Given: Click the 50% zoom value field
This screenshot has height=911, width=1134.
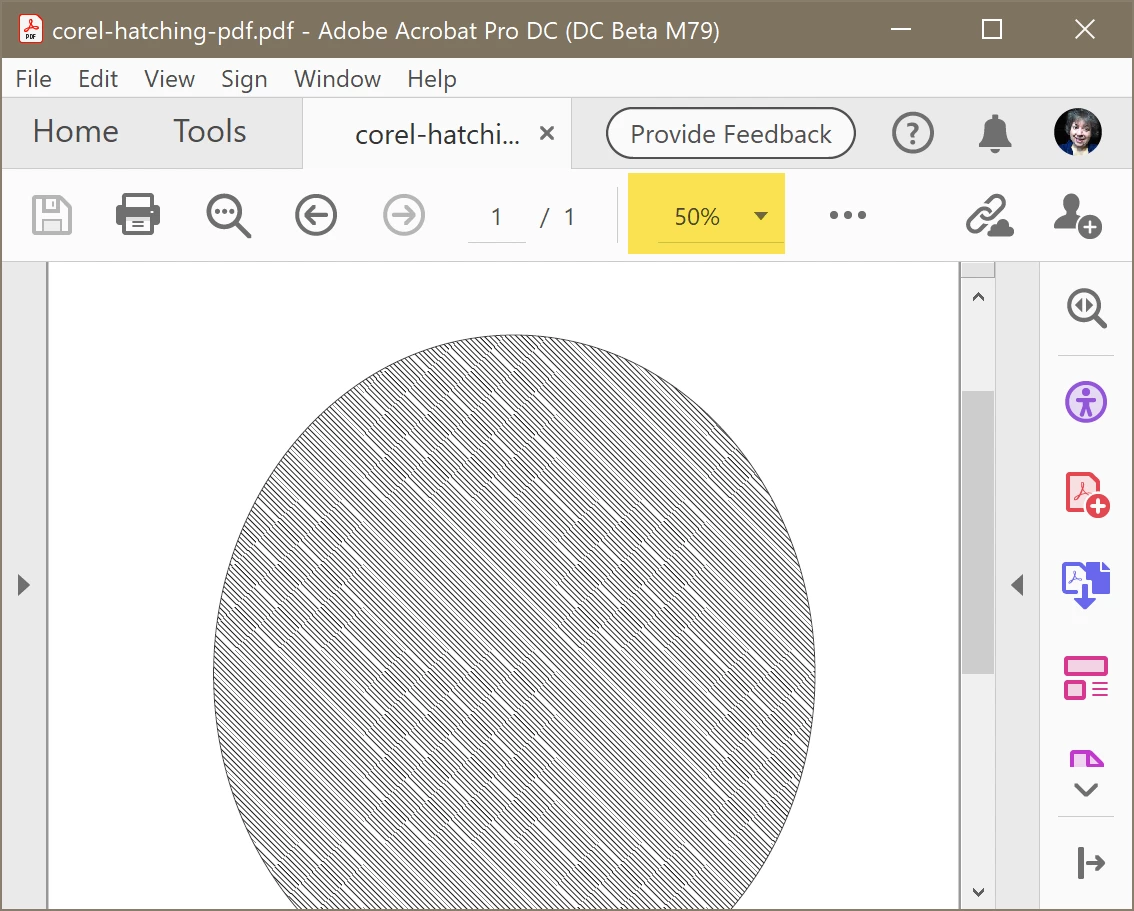Looking at the screenshot, I should pyautogui.click(x=697, y=216).
